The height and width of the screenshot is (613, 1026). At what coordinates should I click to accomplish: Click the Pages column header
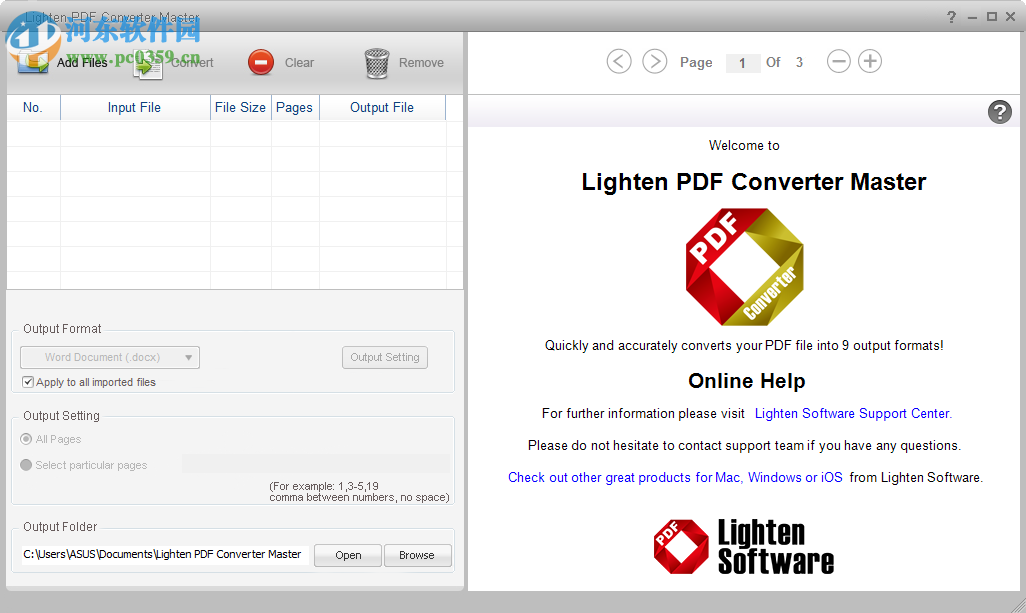tap(294, 107)
